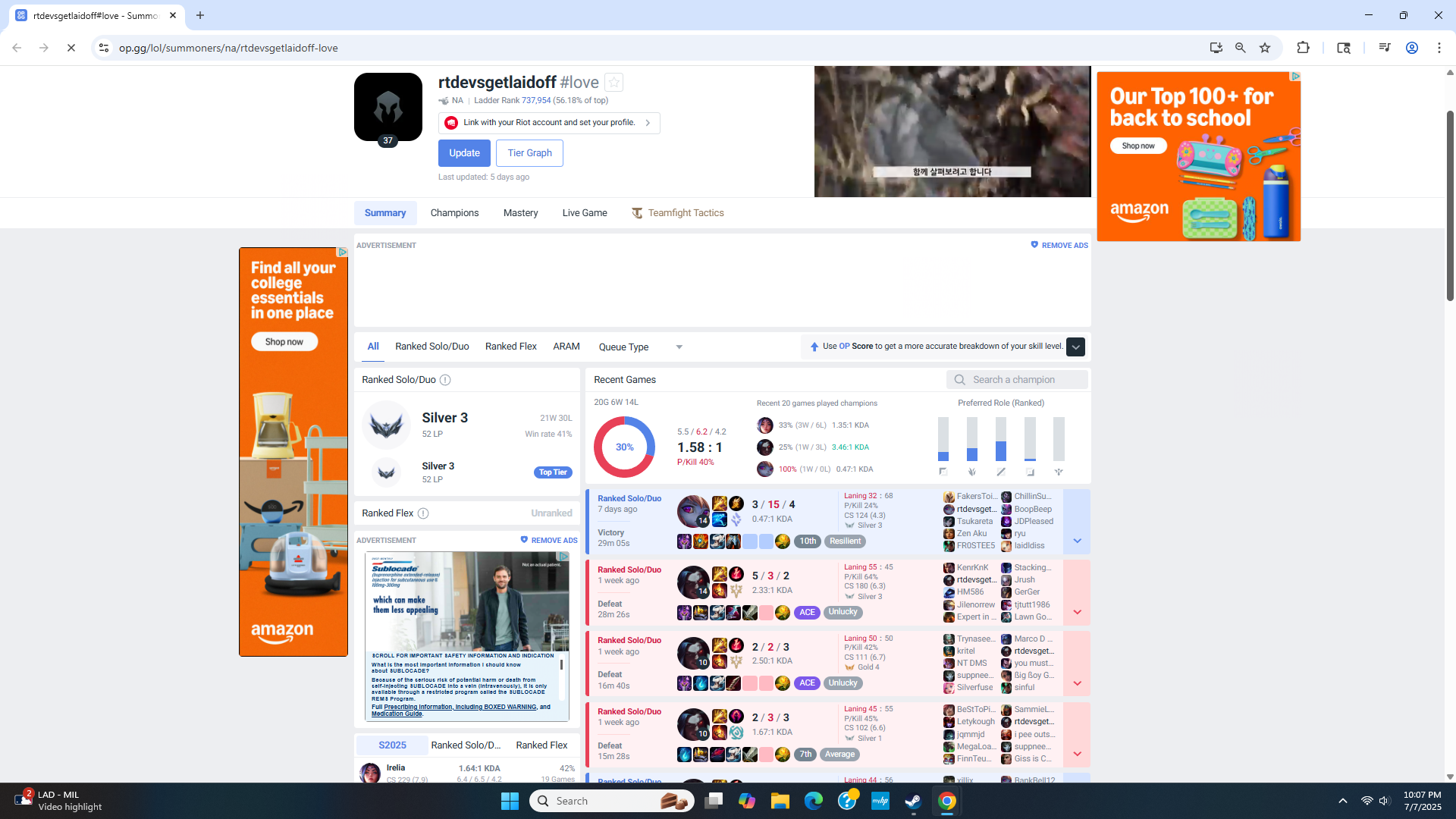This screenshot has width=1456, height=819.
Task: Select the S2025 season tab
Action: click(x=392, y=745)
